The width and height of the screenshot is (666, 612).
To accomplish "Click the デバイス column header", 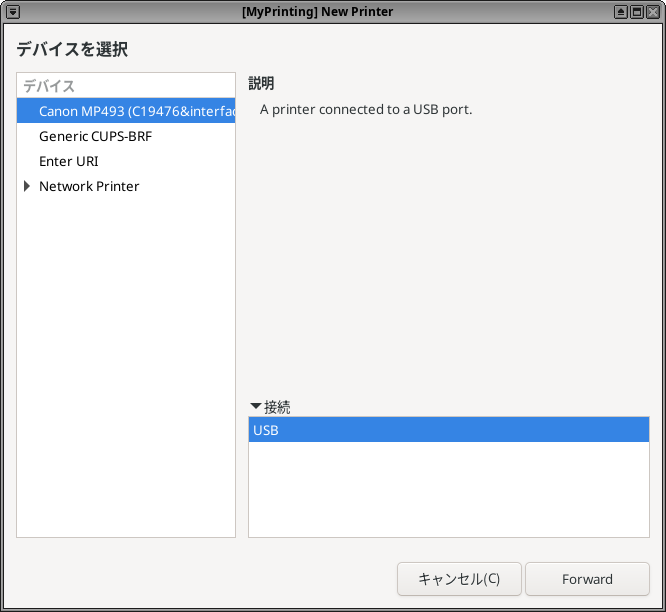I will [x=126, y=86].
